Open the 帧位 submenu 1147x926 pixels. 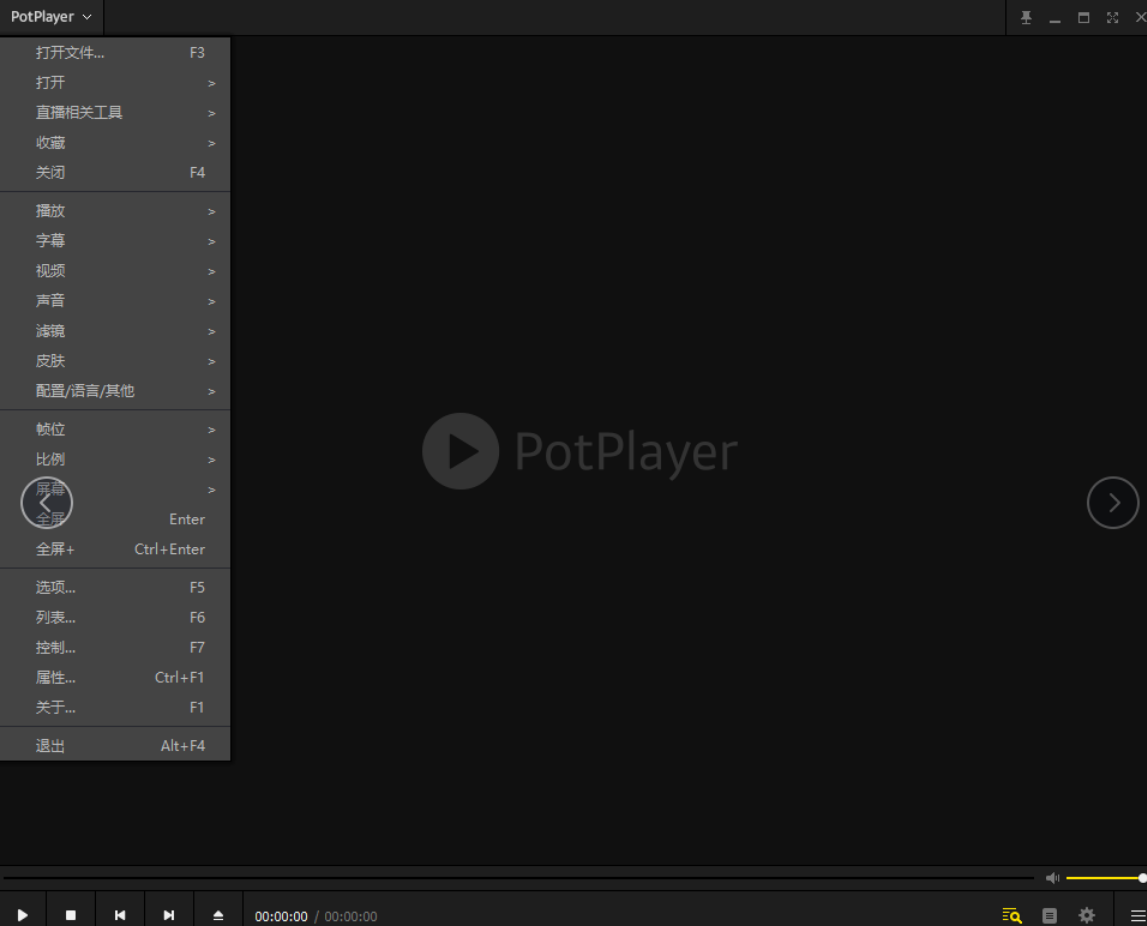[115, 429]
